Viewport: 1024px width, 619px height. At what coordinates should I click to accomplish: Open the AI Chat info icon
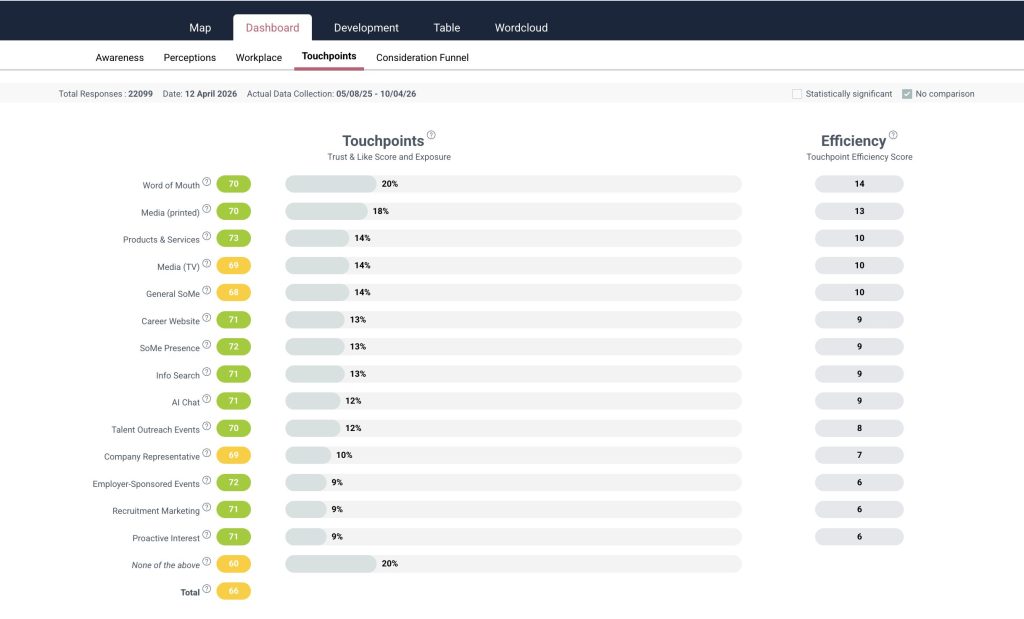pyautogui.click(x=207, y=399)
